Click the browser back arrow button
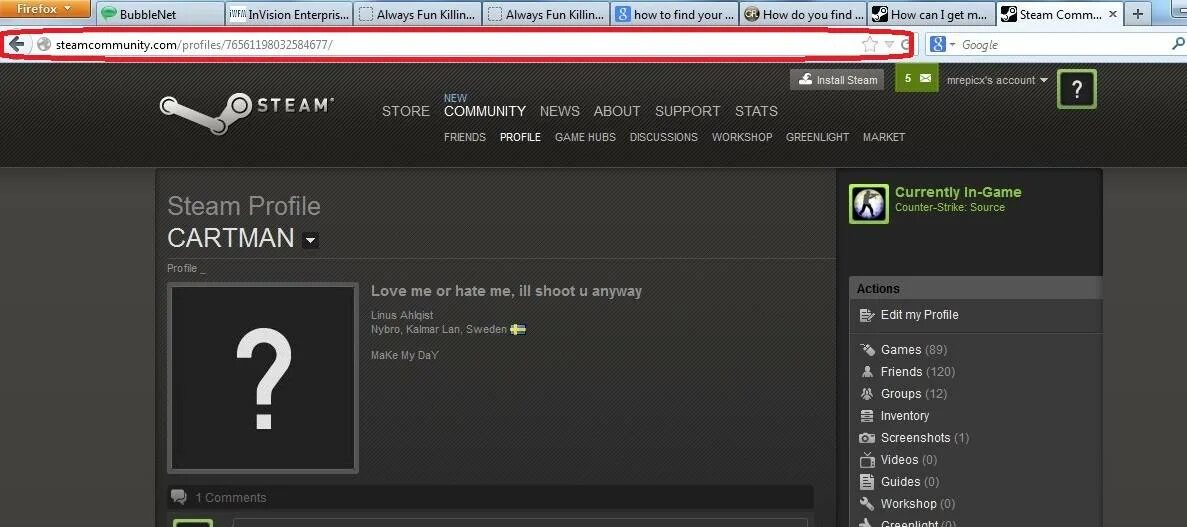 point(17,45)
